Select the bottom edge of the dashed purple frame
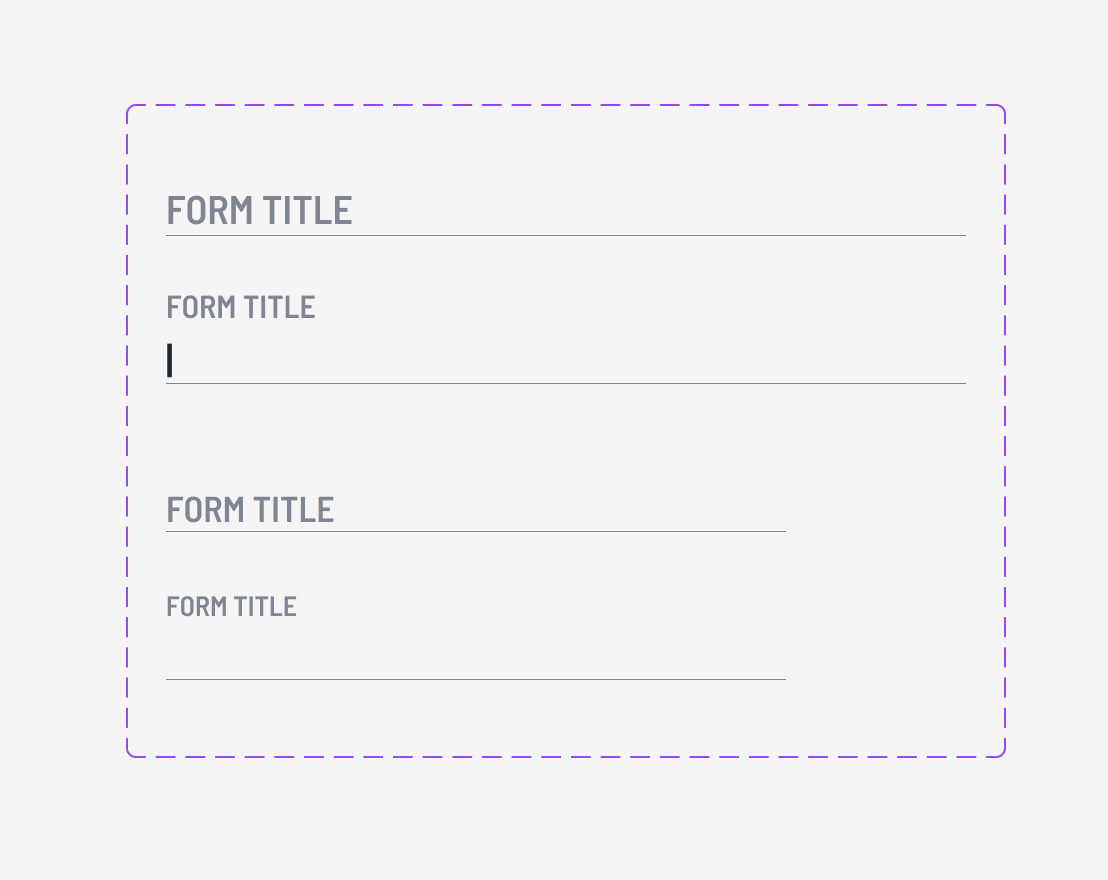The height and width of the screenshot is (880, 1108). [565, 756]
